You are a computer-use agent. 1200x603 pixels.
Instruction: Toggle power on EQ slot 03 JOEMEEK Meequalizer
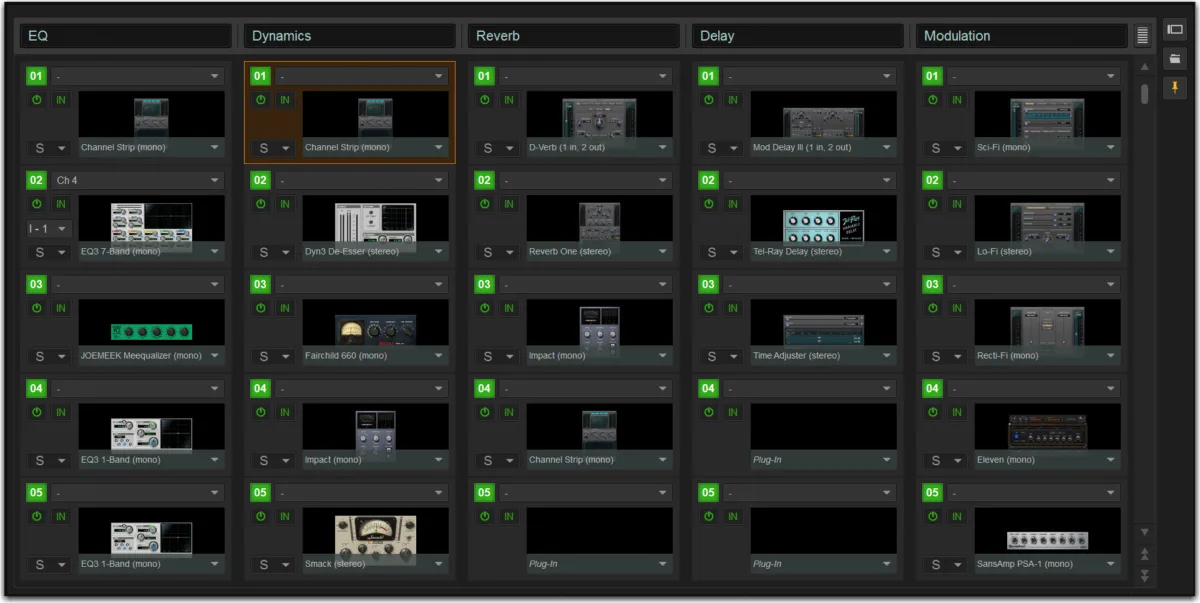[37, 308]
